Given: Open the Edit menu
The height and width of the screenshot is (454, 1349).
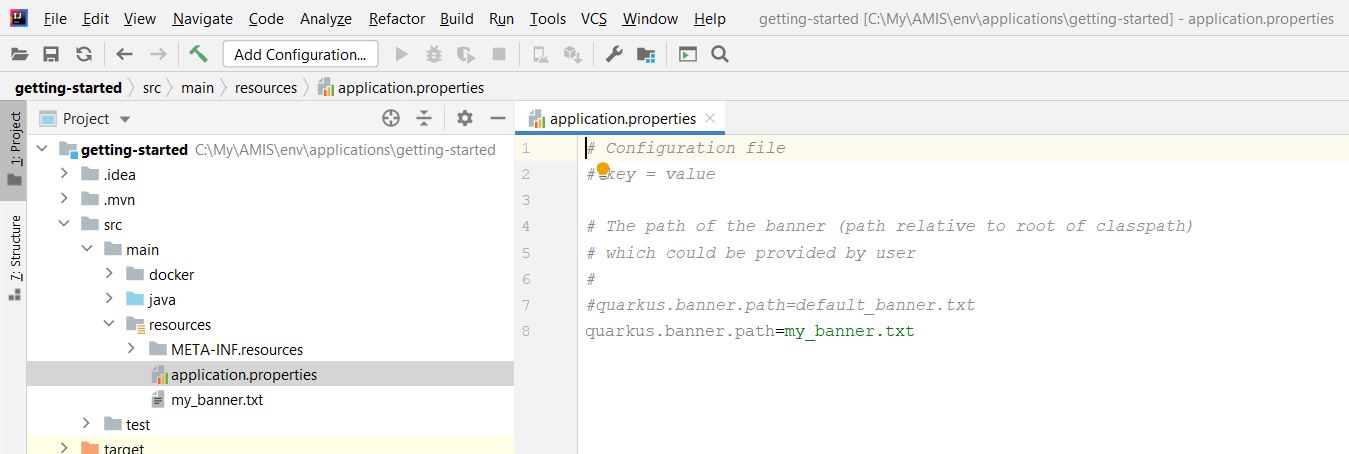Looking at the screenshot, I should (x=96, y=19).
